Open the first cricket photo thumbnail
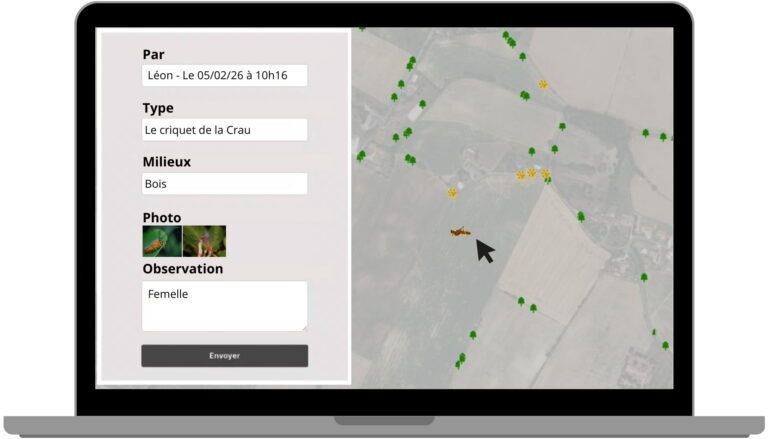This screenshot has width=768, height=439. (161, 241)
